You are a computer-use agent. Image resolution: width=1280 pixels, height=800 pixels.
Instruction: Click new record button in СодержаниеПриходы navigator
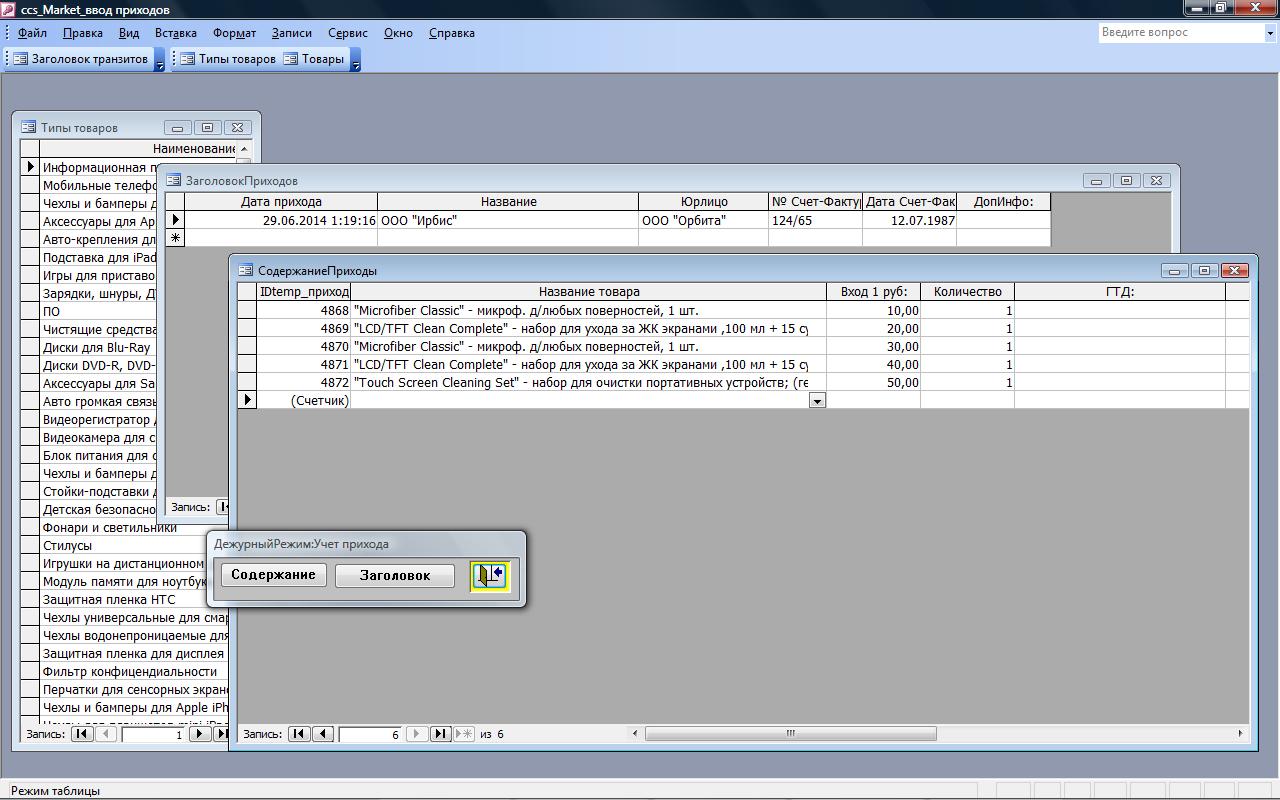tap(464, 734)
